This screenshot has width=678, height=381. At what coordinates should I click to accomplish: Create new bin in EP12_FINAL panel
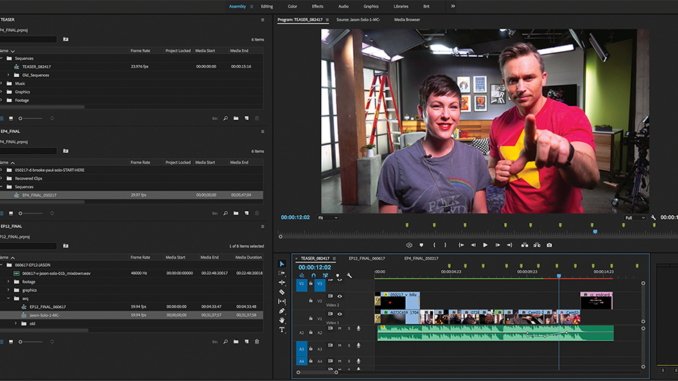236,342
